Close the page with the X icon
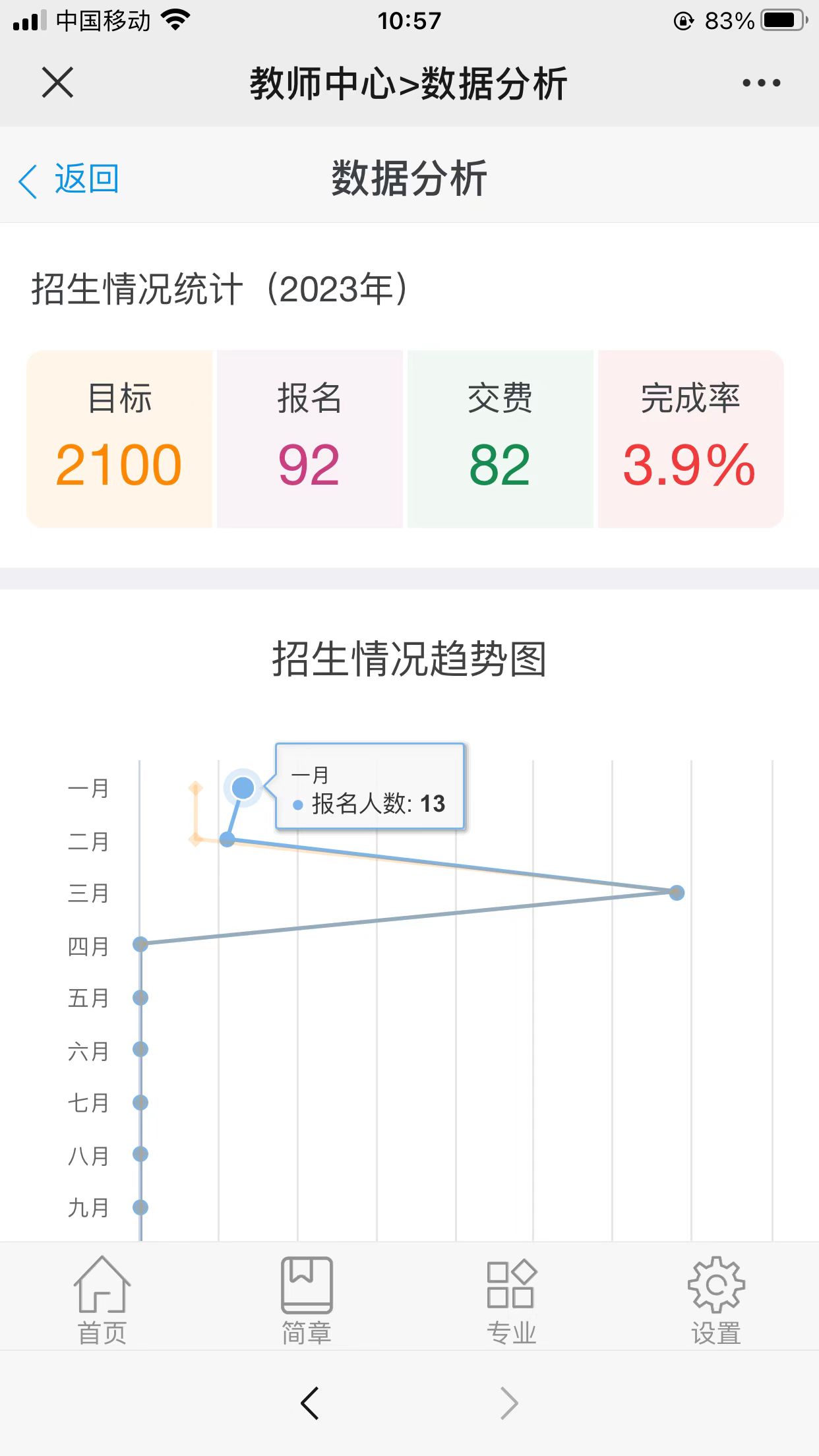 tap(57, 82)
